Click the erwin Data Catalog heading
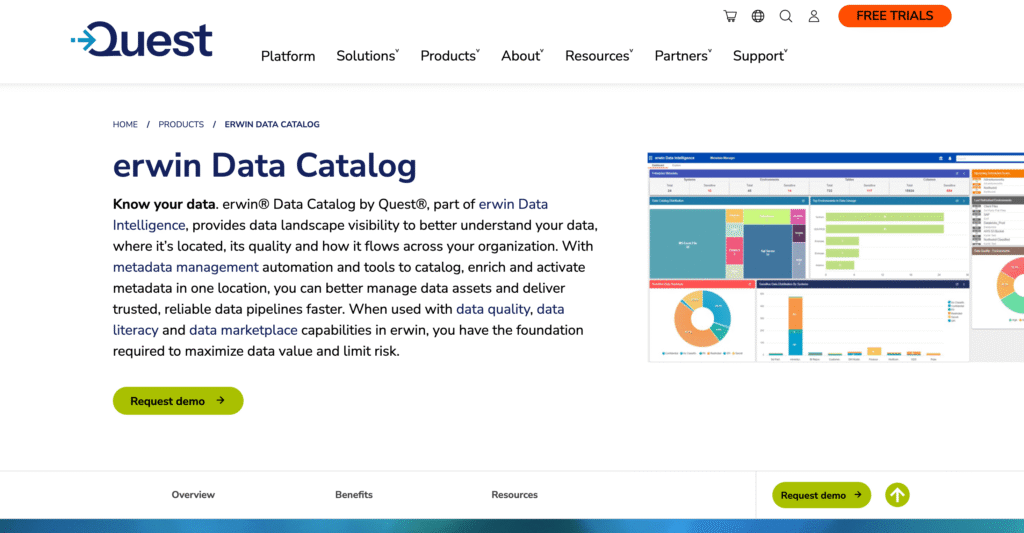 click(x=264, y=165)
